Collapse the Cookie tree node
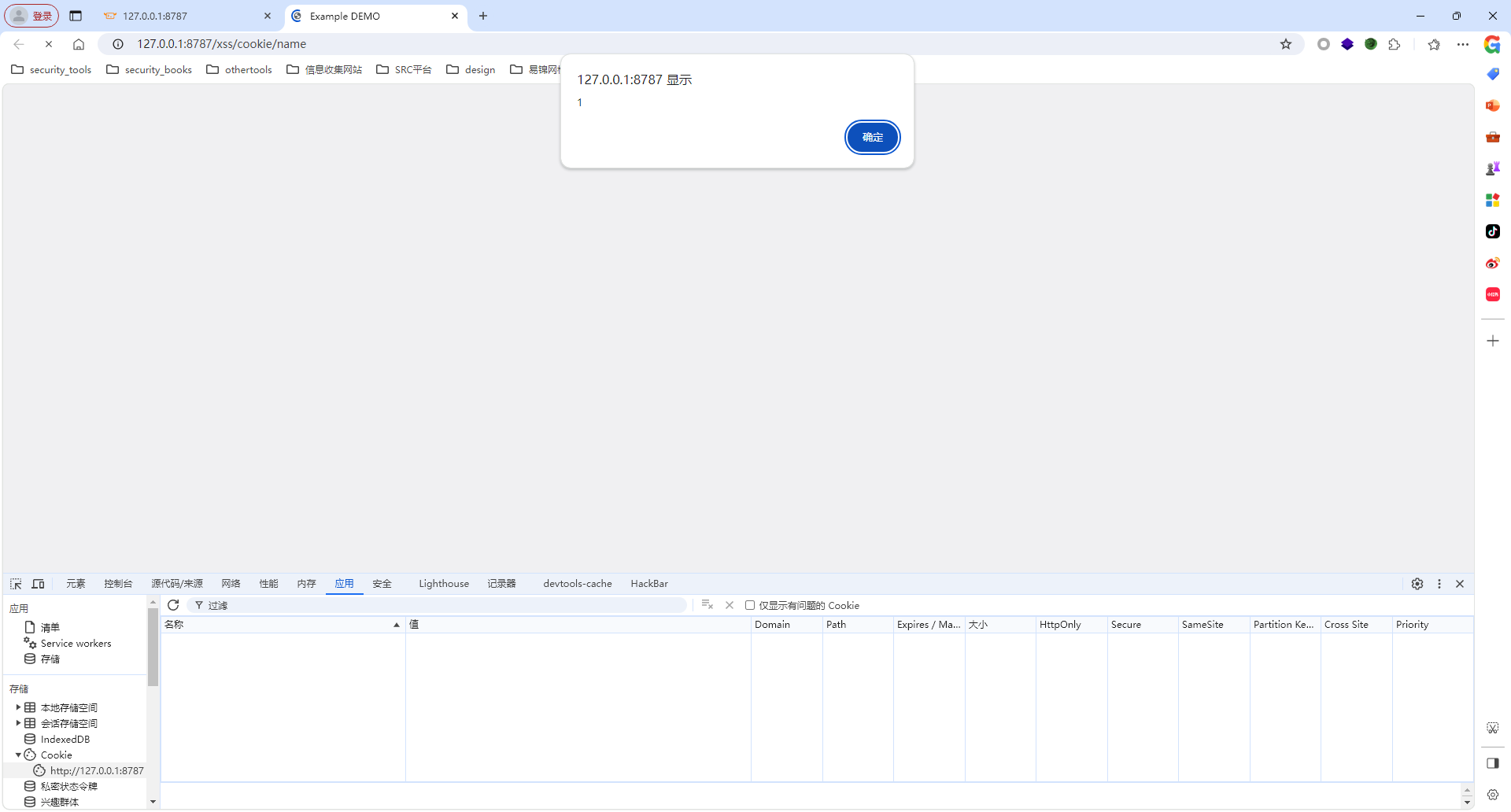Image resolution: width=1511 pixels, height=812 pixels. click(18, 755)
